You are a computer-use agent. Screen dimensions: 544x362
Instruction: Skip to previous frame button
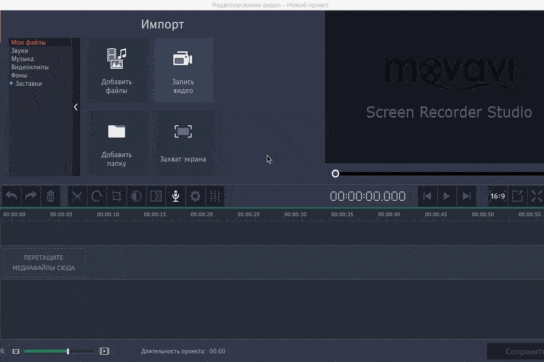tap(427, 196)
